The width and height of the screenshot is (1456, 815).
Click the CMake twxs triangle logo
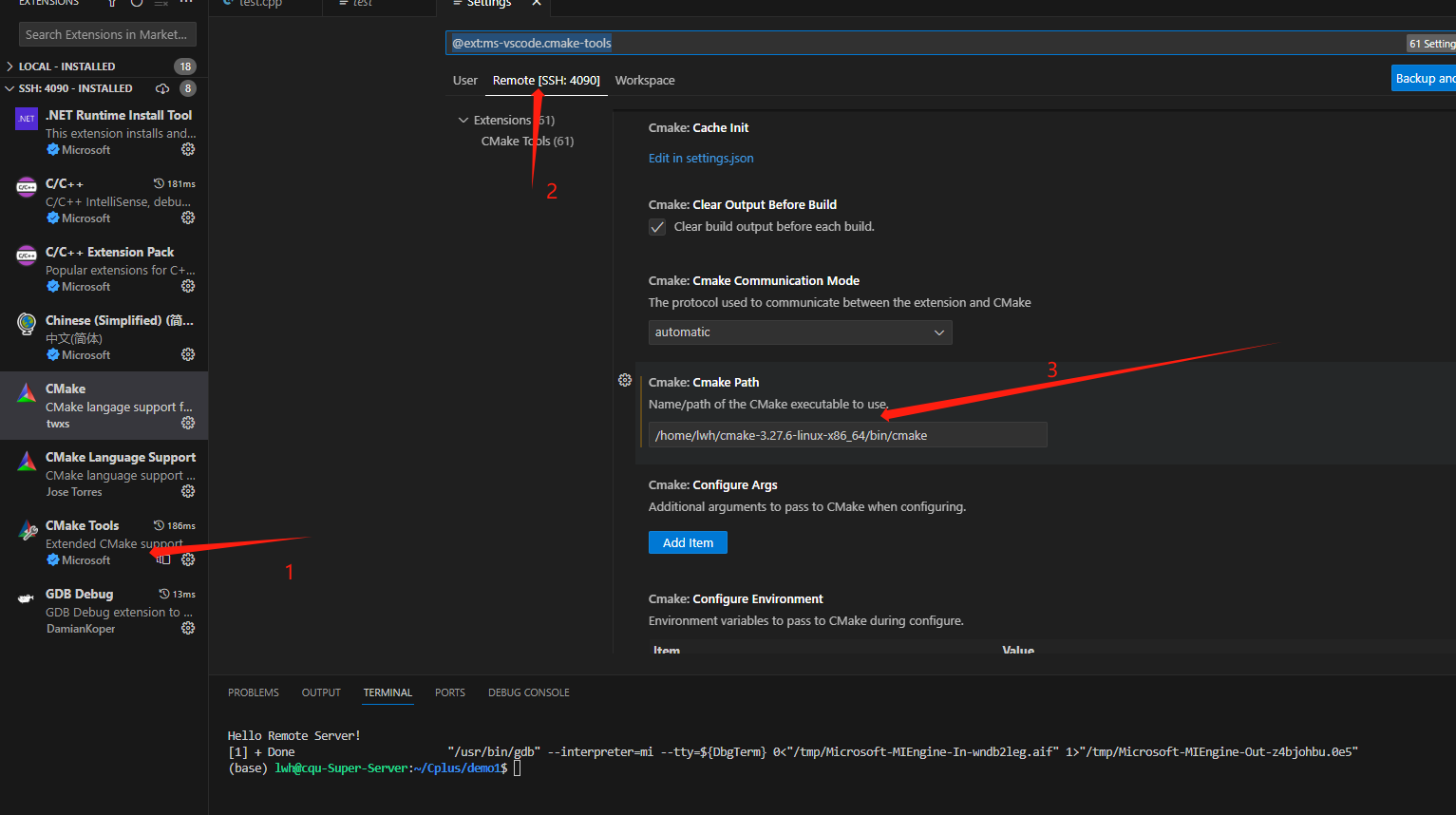(x=27, y=392)
